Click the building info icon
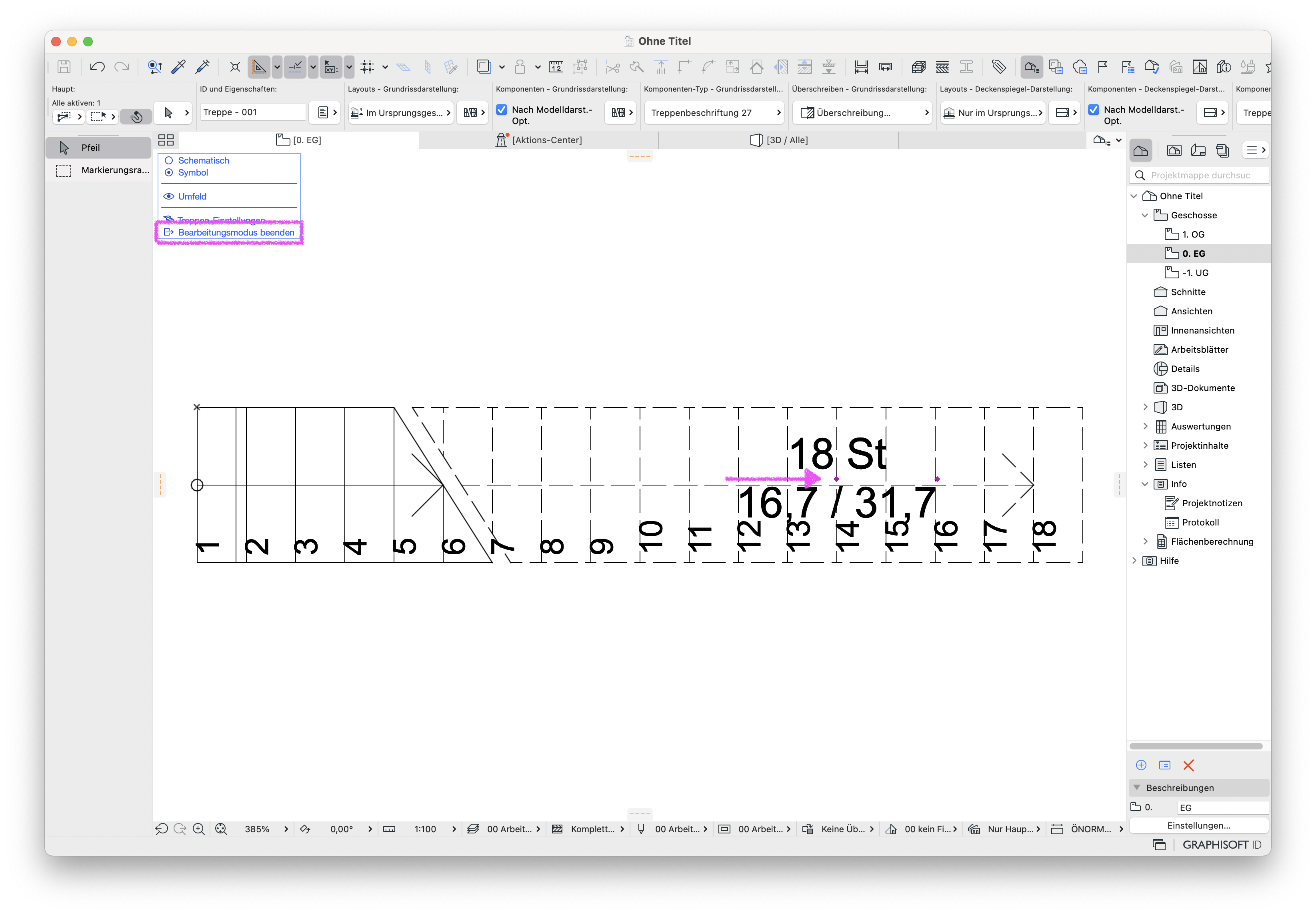Viewport: 1316px width, 915px height. coord(1224,67)
